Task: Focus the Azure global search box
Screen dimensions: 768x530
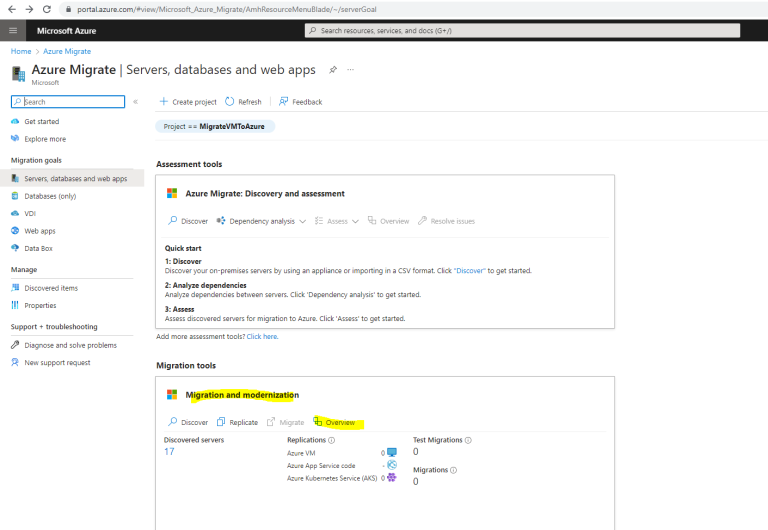Action: (x=522, y=30)
